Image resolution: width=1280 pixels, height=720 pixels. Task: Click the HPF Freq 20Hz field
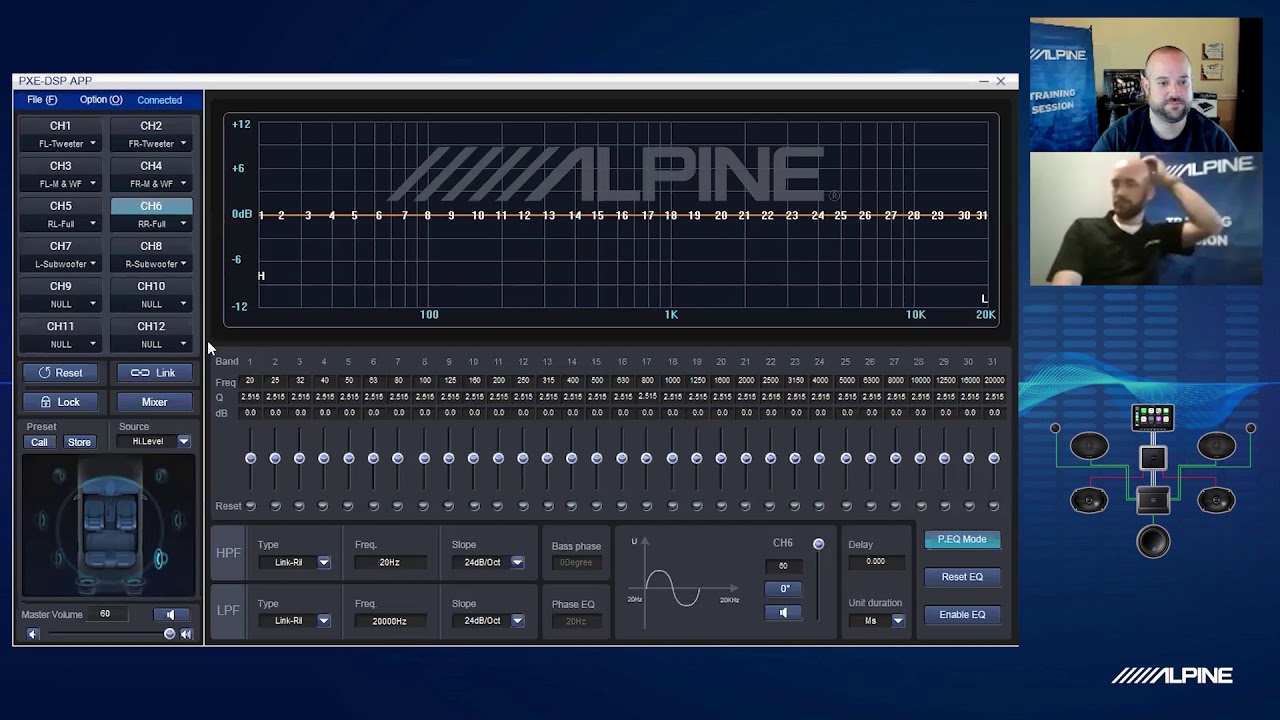click(x=389, y=563)
